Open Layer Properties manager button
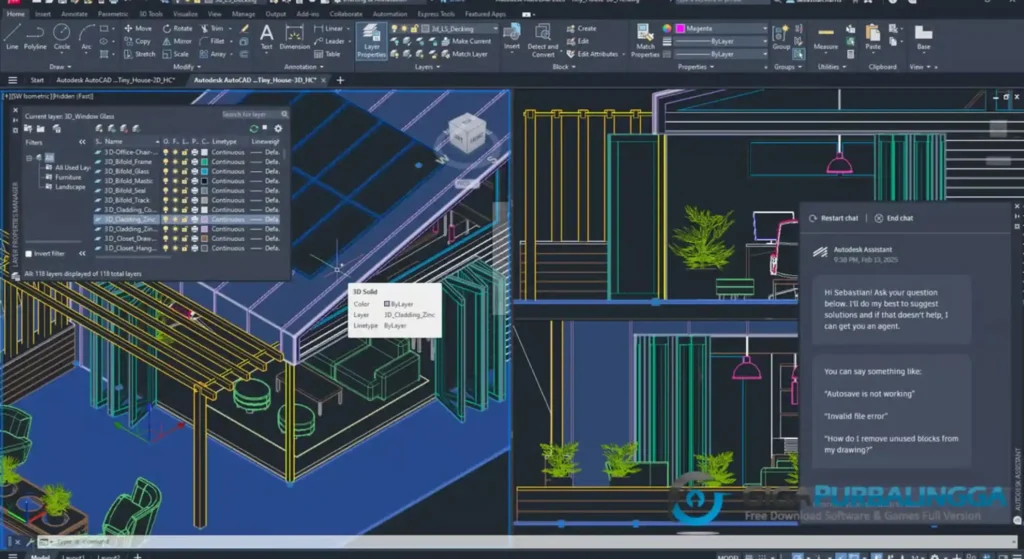The width and height of the screenshot is (1024, 559). 371,40
